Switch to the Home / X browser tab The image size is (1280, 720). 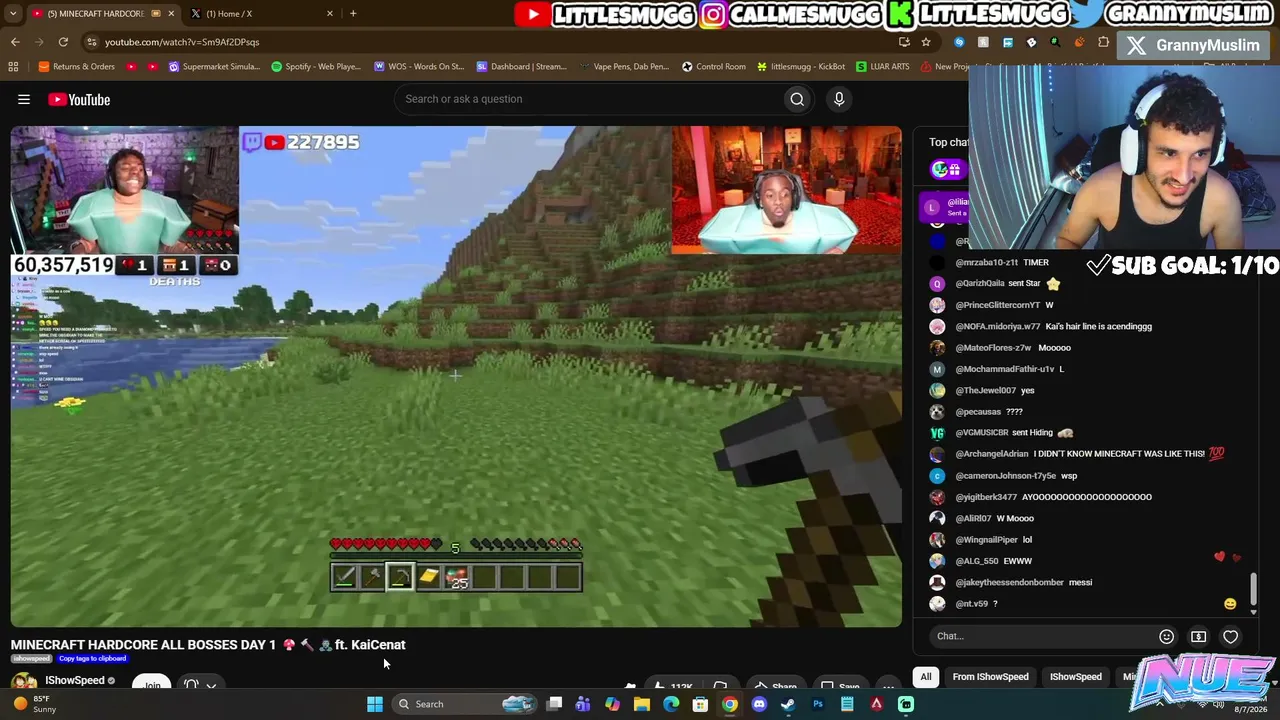coord(262,13)
